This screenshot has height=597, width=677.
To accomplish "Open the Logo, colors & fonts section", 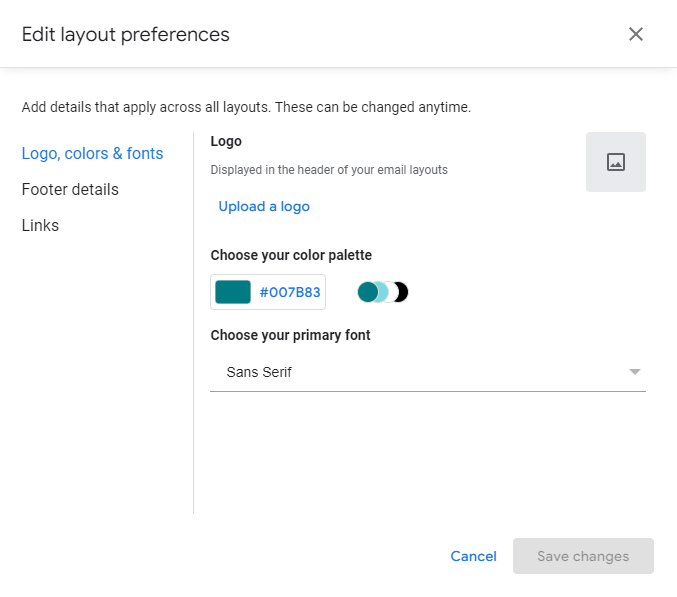I will 92,153.
